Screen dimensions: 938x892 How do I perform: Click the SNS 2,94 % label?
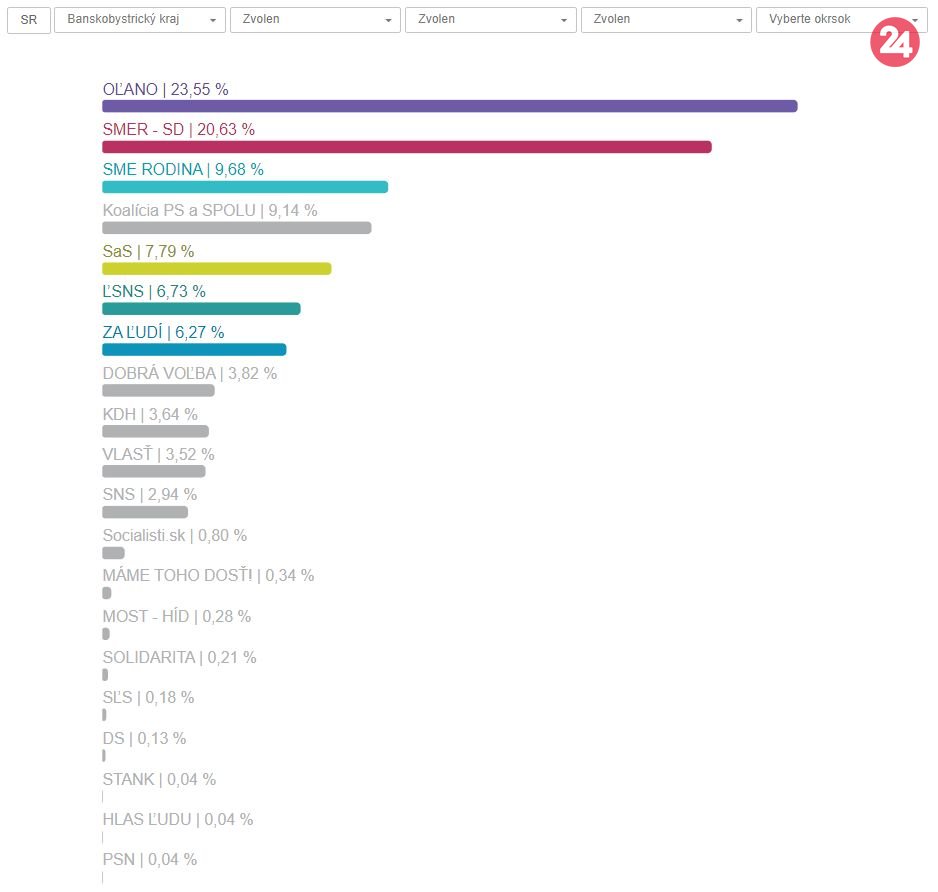coord(149,494)
